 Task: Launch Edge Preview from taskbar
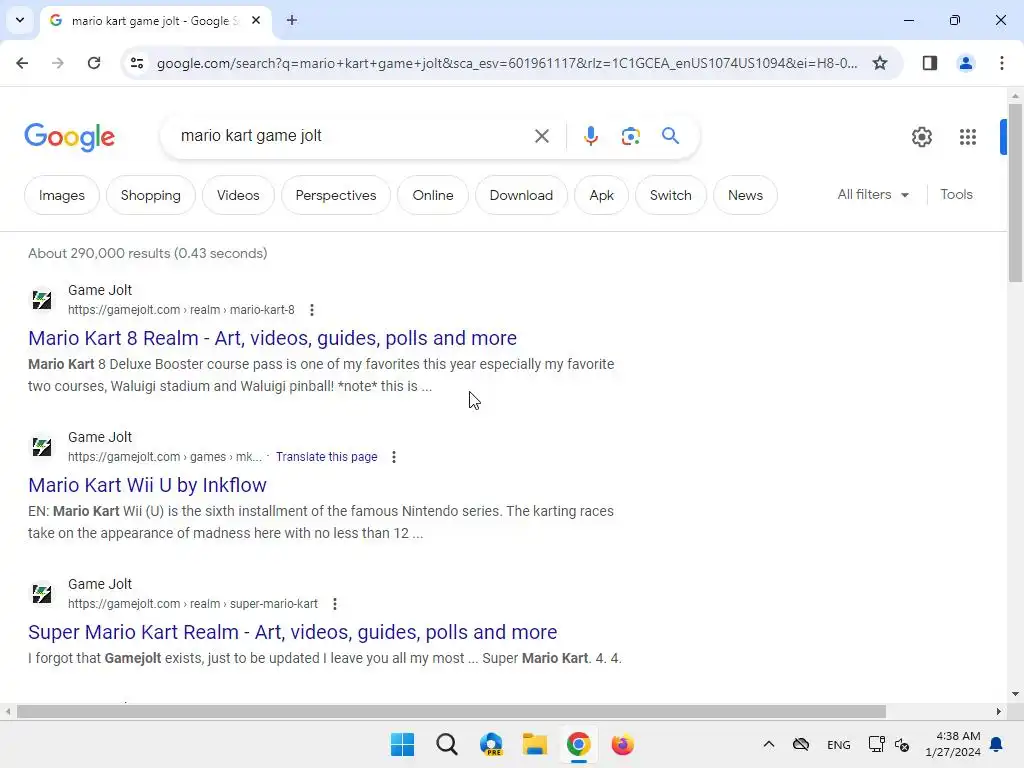[x=491, y=744]
